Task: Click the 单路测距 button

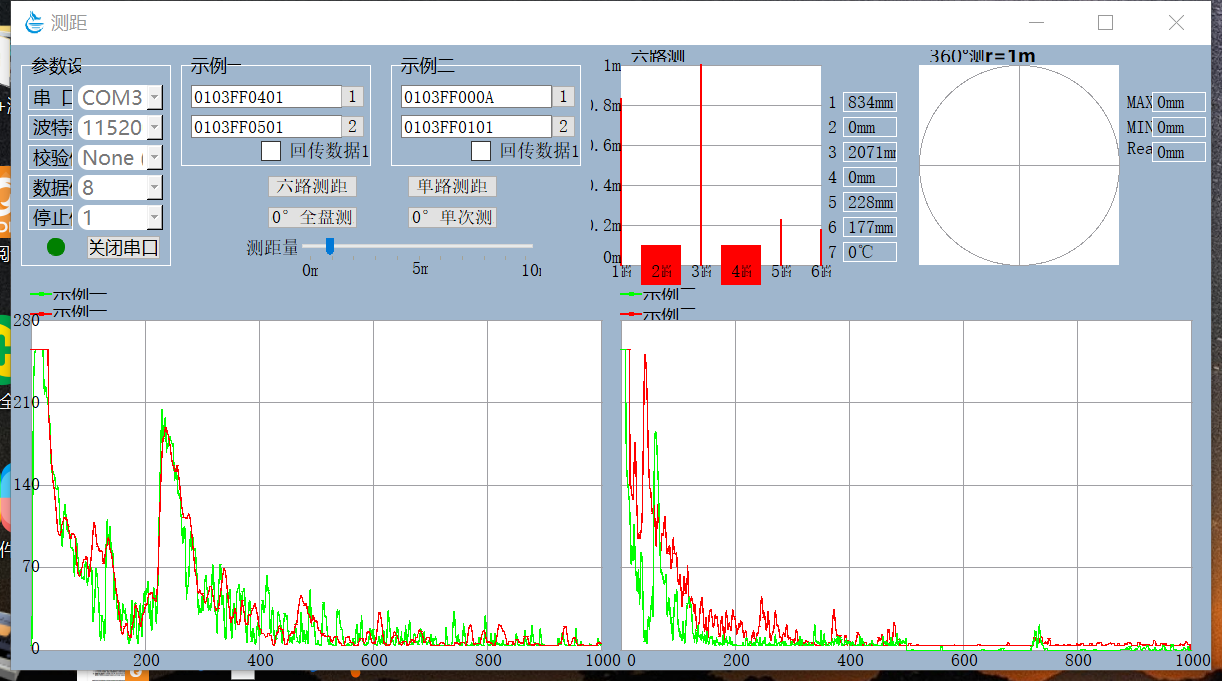Action: tap(452, 187)
